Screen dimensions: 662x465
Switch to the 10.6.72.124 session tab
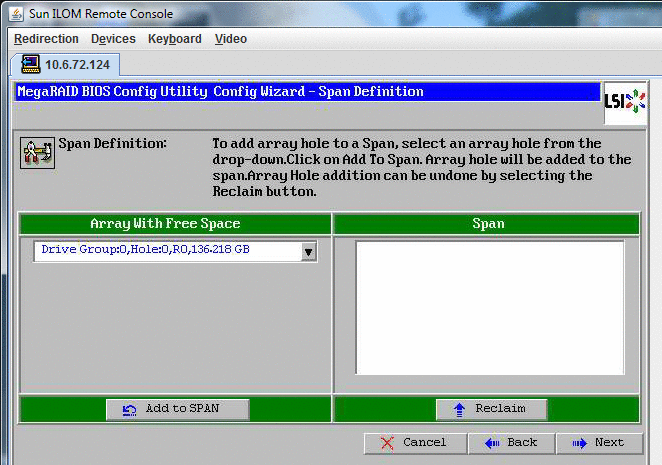click(66, 65)
